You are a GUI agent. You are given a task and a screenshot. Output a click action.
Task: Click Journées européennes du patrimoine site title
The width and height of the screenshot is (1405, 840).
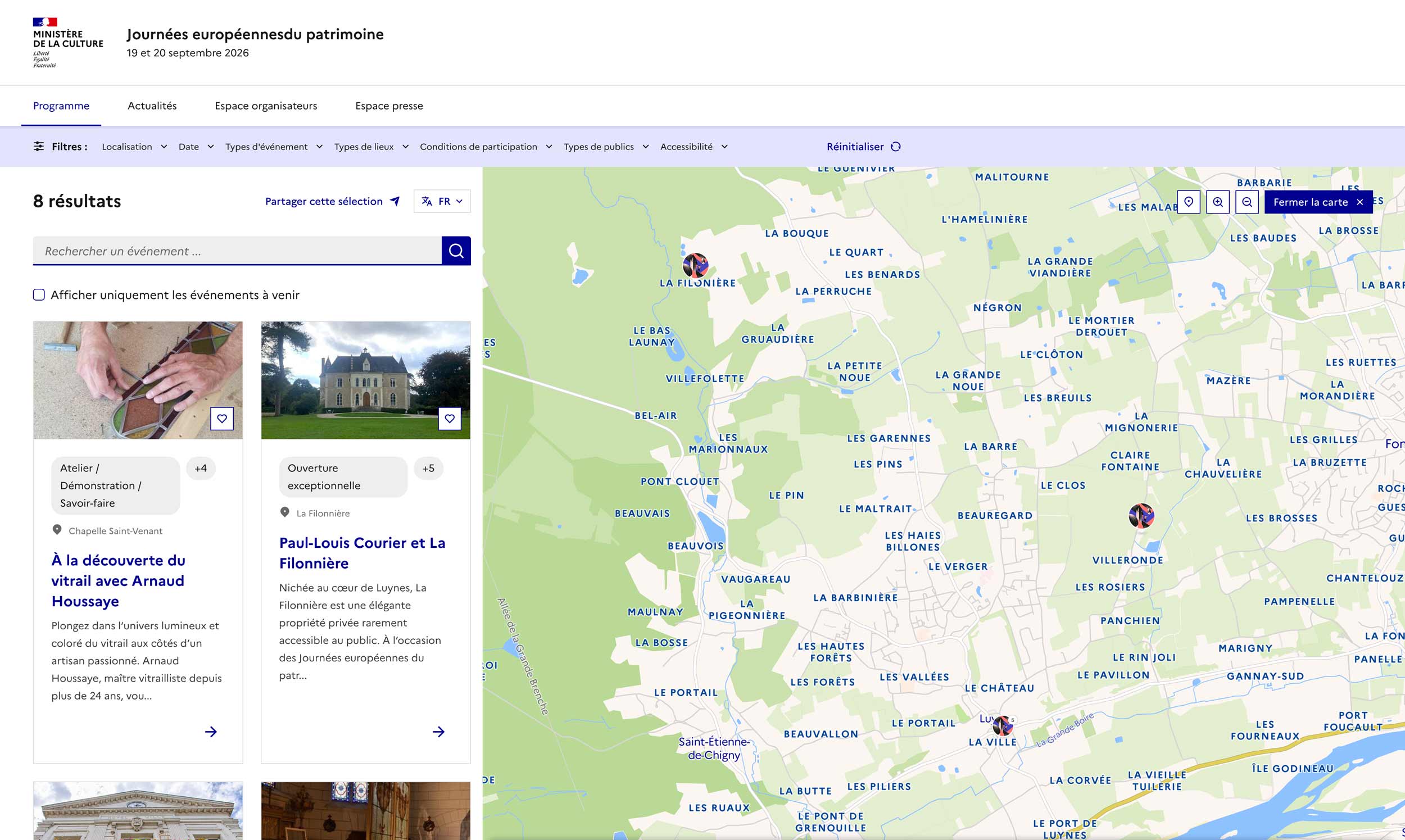pos(255,34)
